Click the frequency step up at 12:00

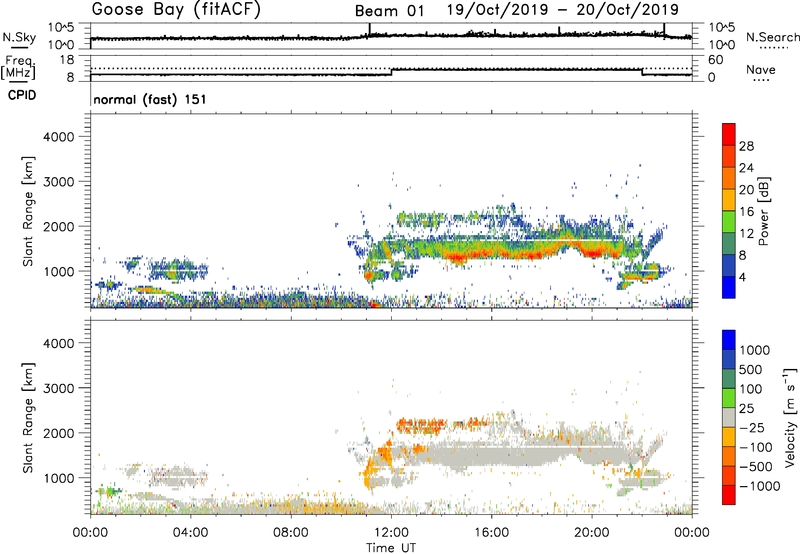pyautogui.click(x=391, y=72)
